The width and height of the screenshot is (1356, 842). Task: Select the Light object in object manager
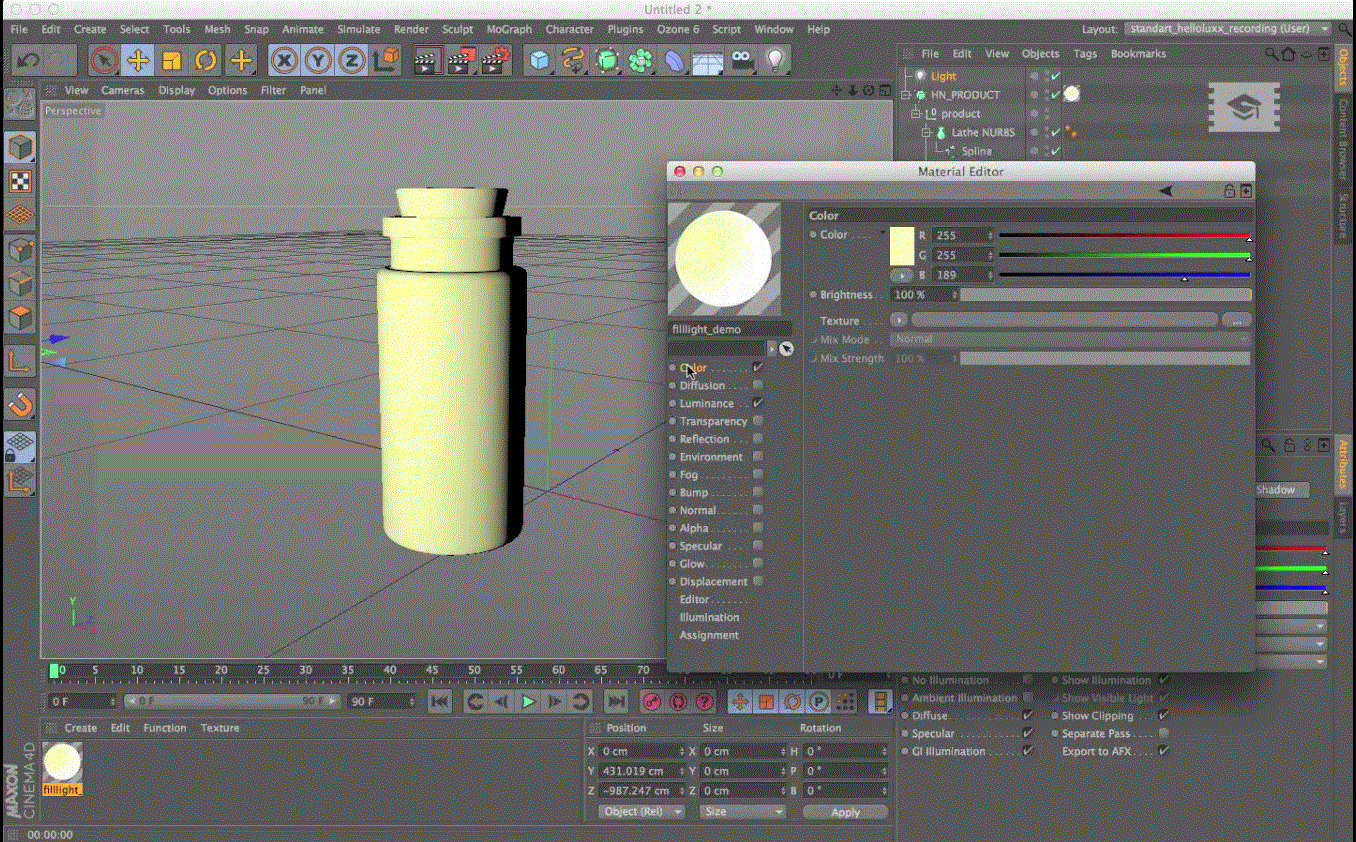[943, 76]
